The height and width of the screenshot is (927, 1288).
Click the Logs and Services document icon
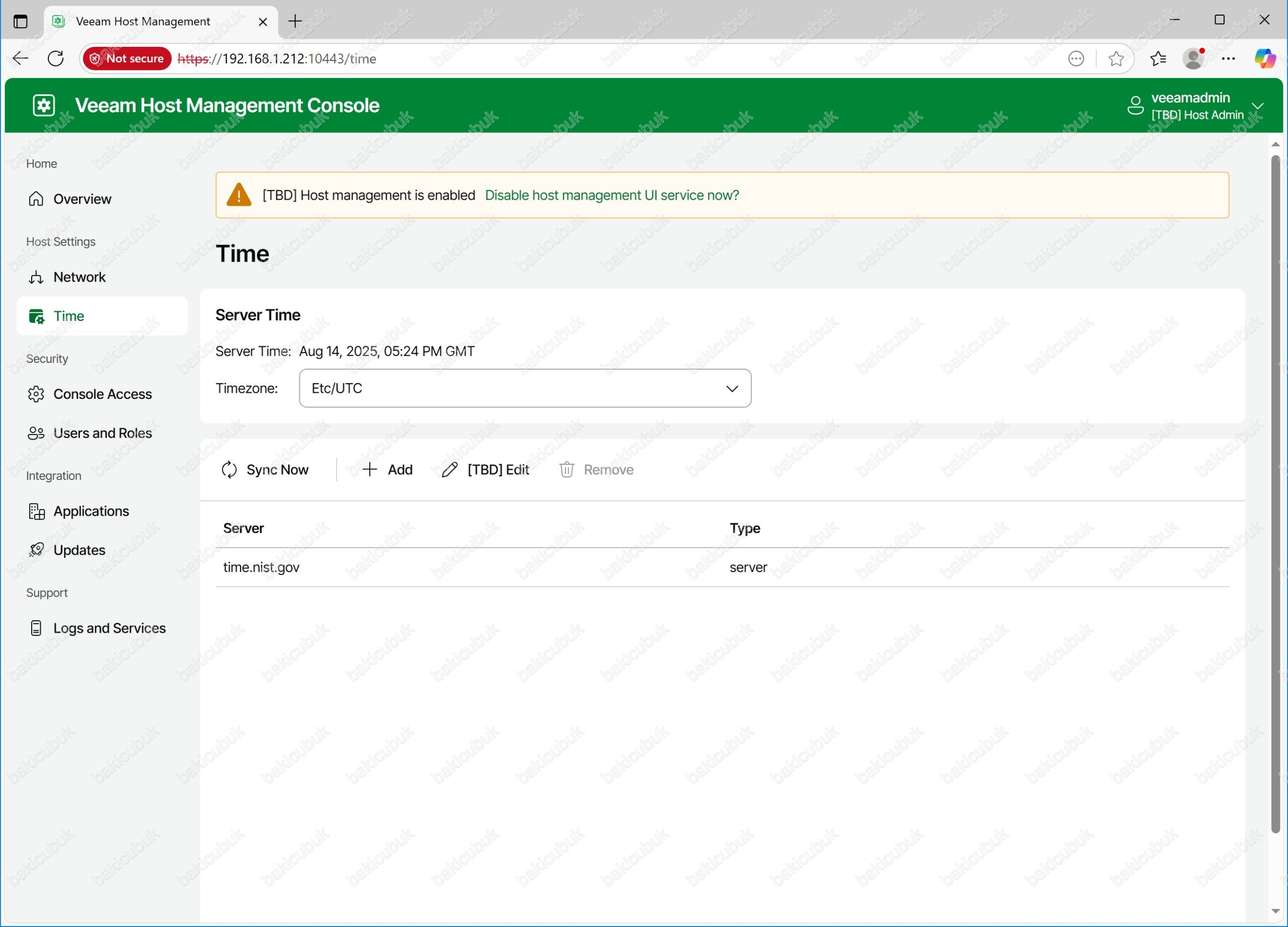pos(36,628)
